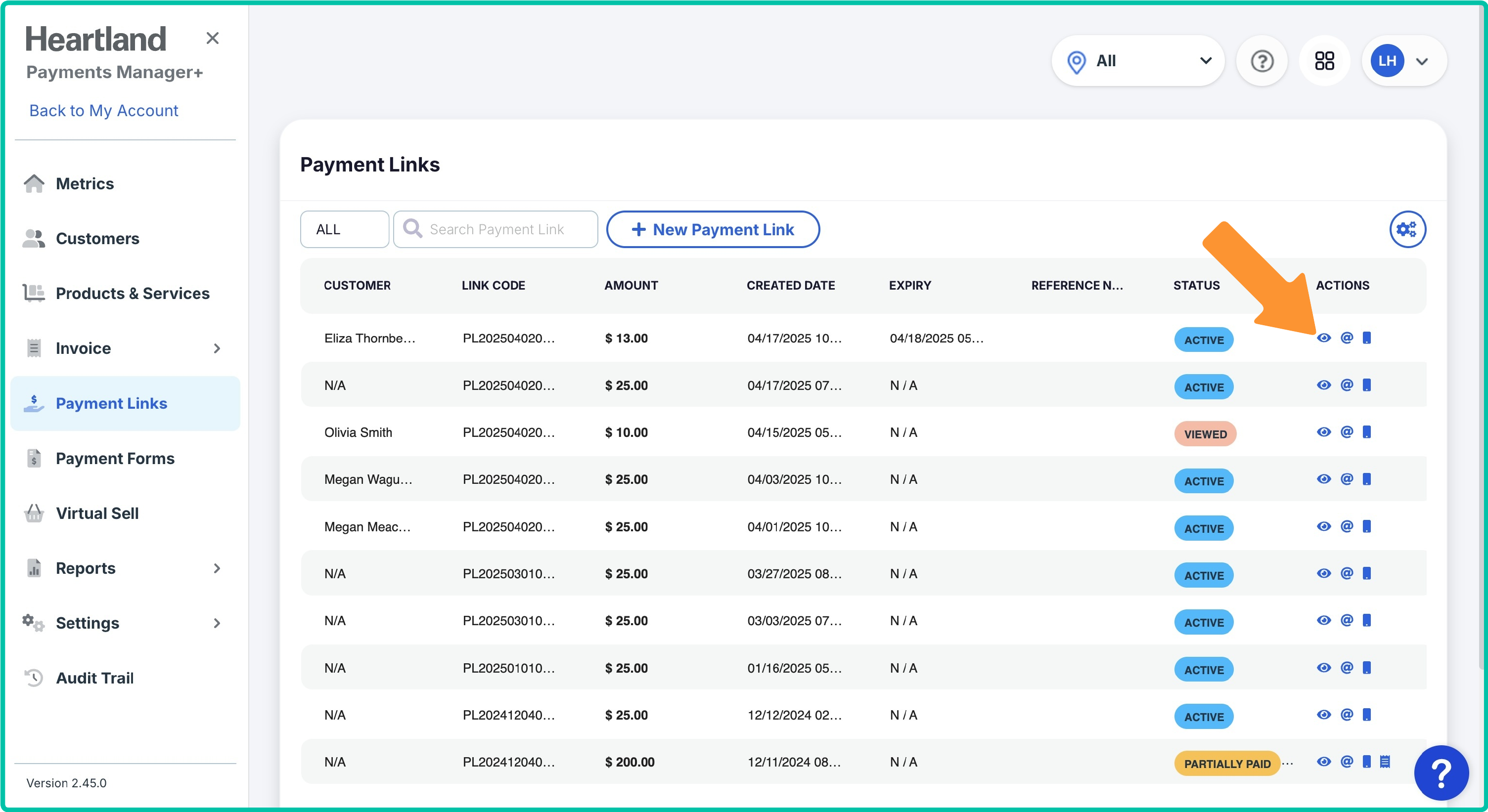Email the Megan Wagu payment link

point(1346,479)
